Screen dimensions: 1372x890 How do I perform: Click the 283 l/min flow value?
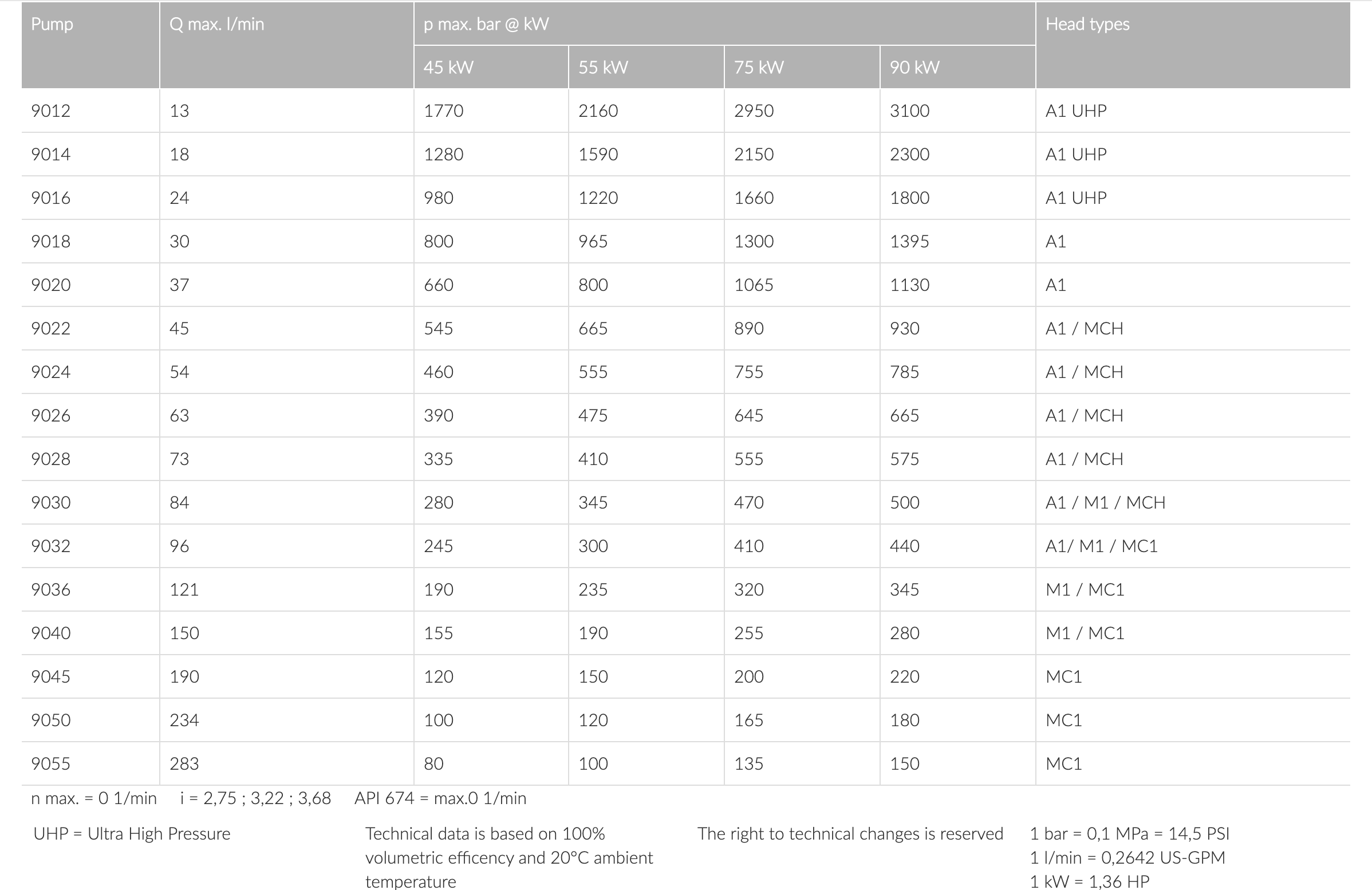point(184,764)
